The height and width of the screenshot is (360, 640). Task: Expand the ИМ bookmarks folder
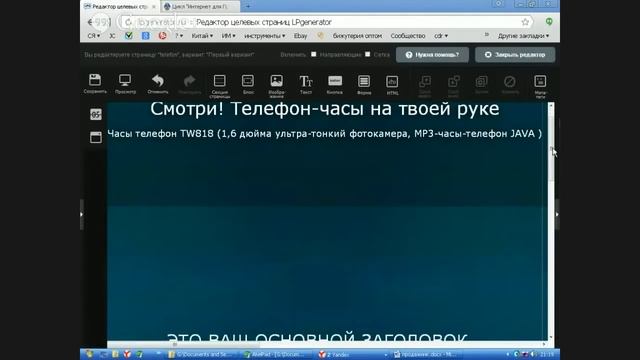pos(228,36)
